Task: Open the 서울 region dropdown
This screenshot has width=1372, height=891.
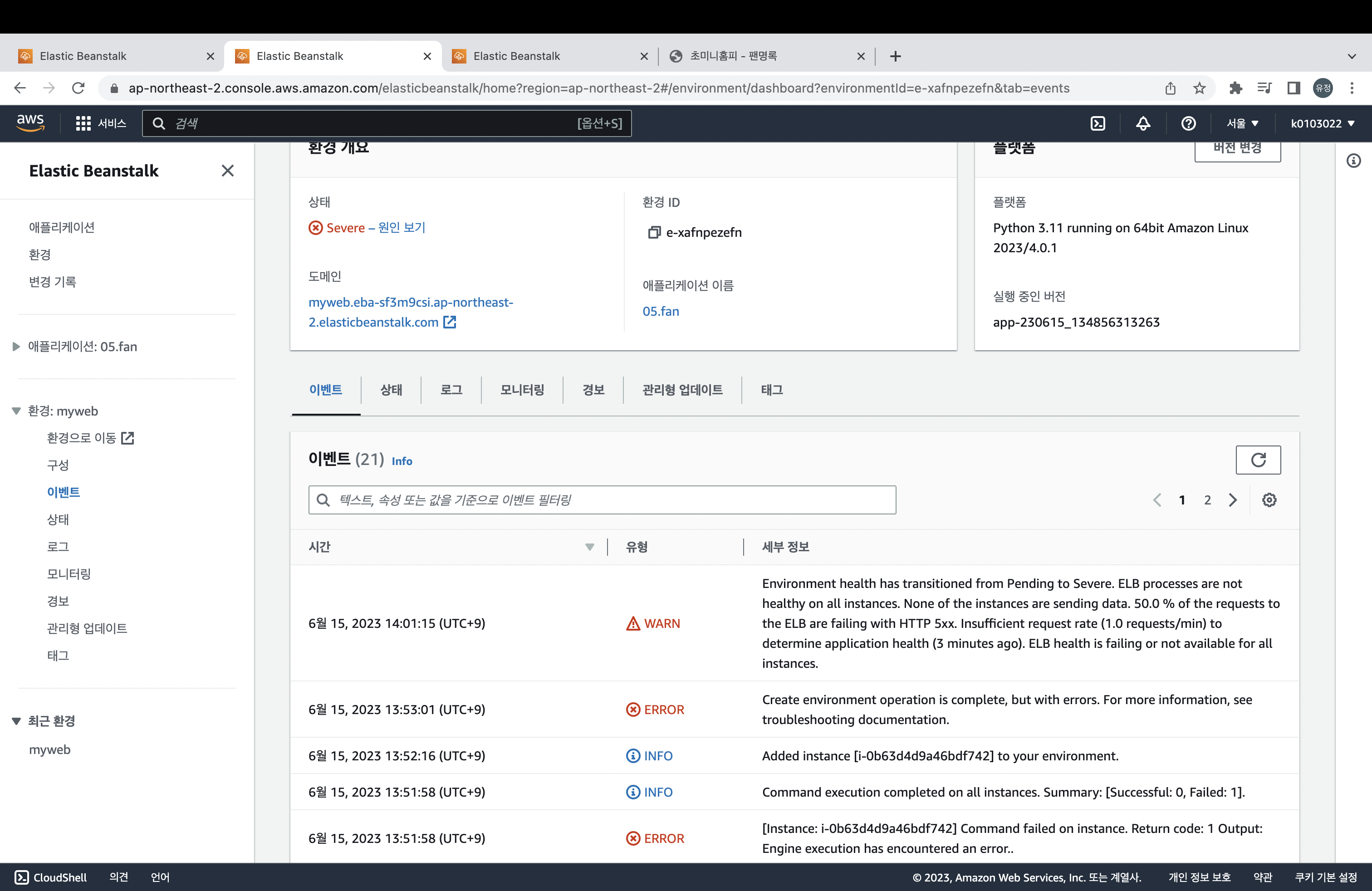Action: pos(1242,123)
